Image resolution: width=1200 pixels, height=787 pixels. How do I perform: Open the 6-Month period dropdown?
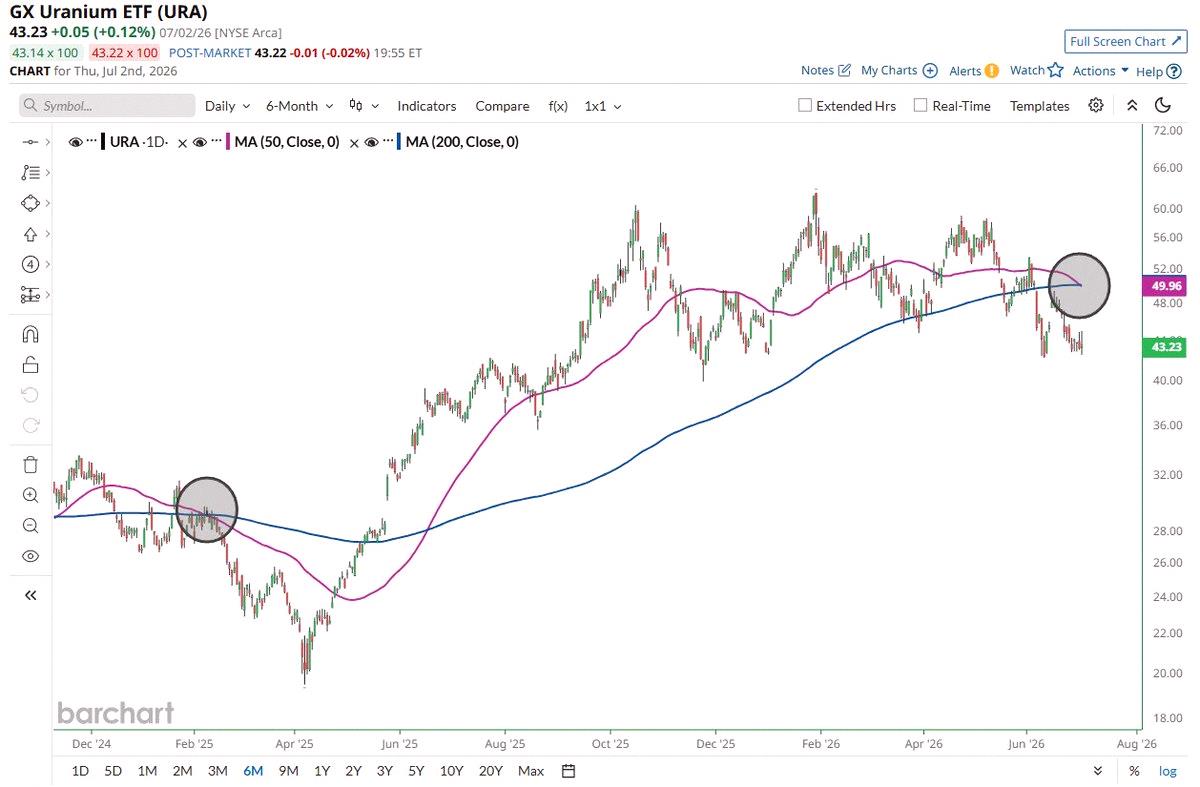tap(298, 105)
